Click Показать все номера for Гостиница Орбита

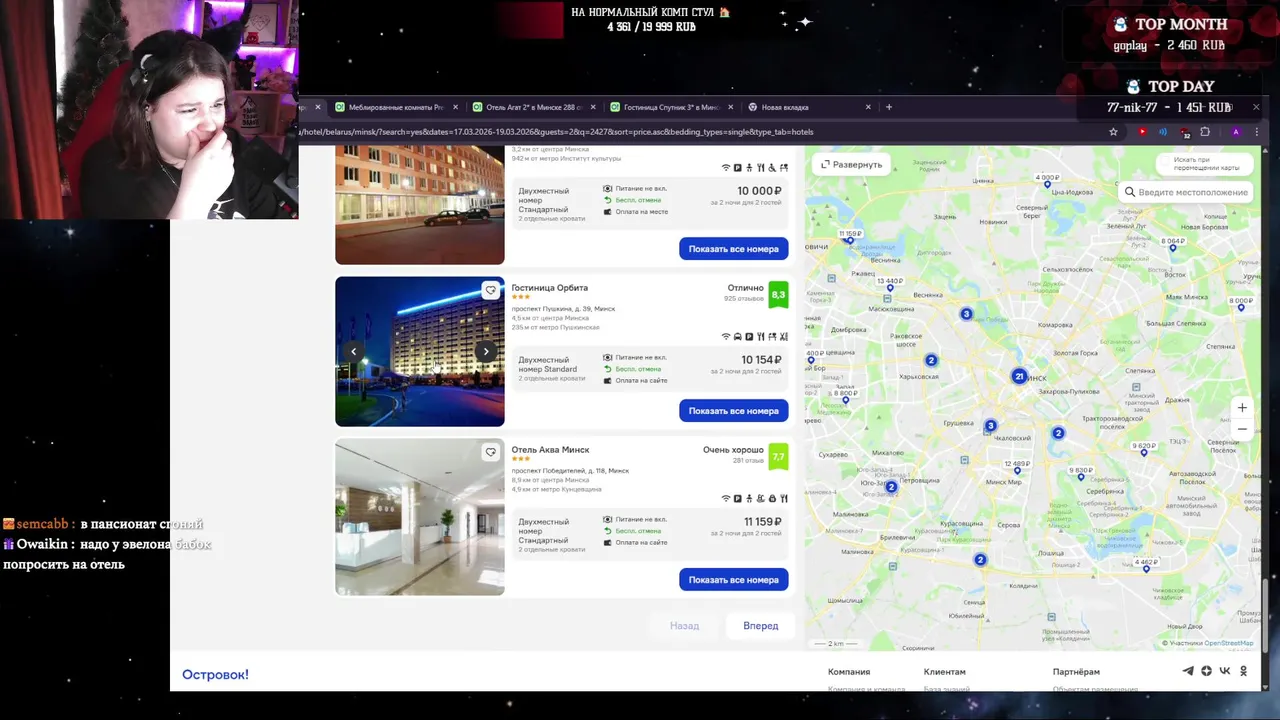733,411
